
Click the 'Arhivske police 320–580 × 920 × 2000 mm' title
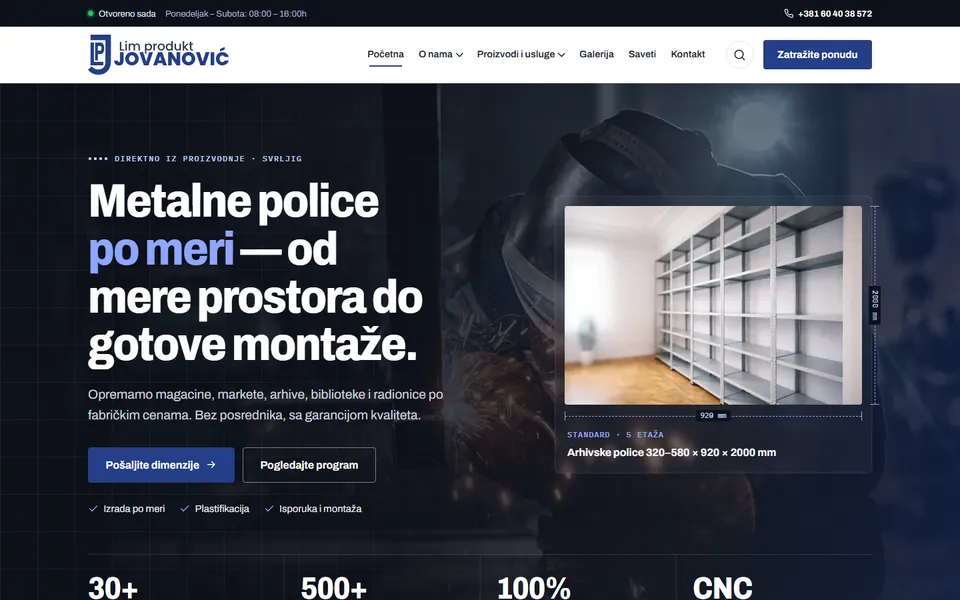pos(671,452)
